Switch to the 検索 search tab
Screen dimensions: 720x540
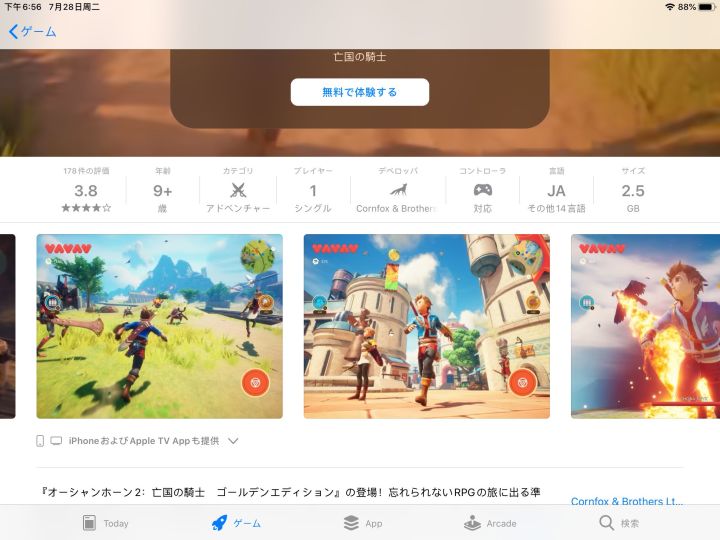tap(619, 523)
